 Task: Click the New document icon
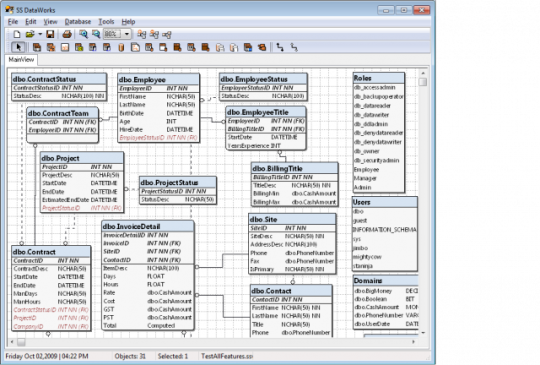coord(17,34)
